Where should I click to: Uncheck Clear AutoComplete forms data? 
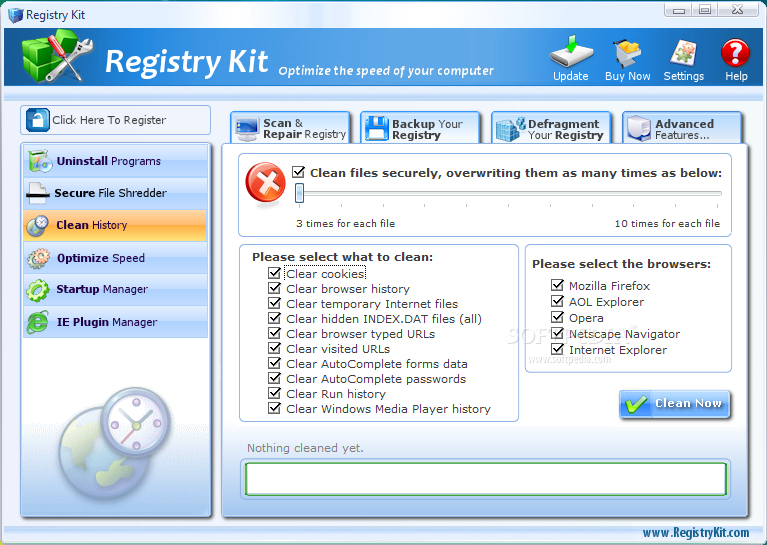pos(274,363)
